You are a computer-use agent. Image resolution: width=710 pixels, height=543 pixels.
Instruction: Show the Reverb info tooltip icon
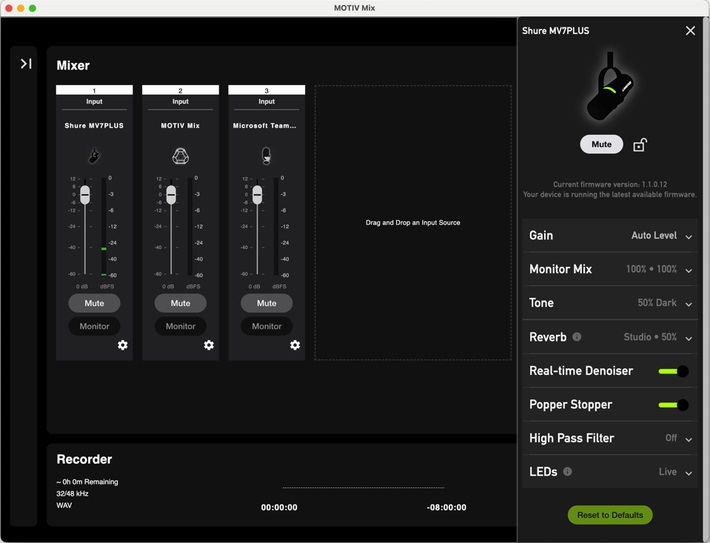coord(576,337)
